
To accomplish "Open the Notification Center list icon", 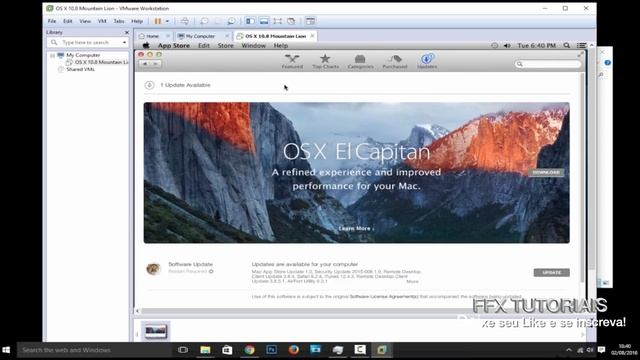I will point(581,46).
